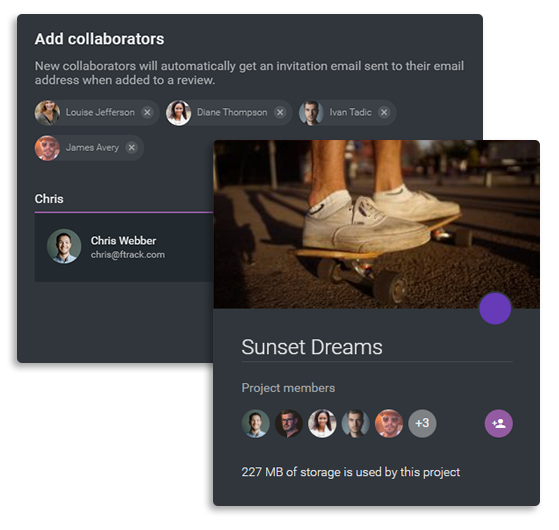Click James Avery name label
This screenshot has width=559, height=530.
pos(92,148)
